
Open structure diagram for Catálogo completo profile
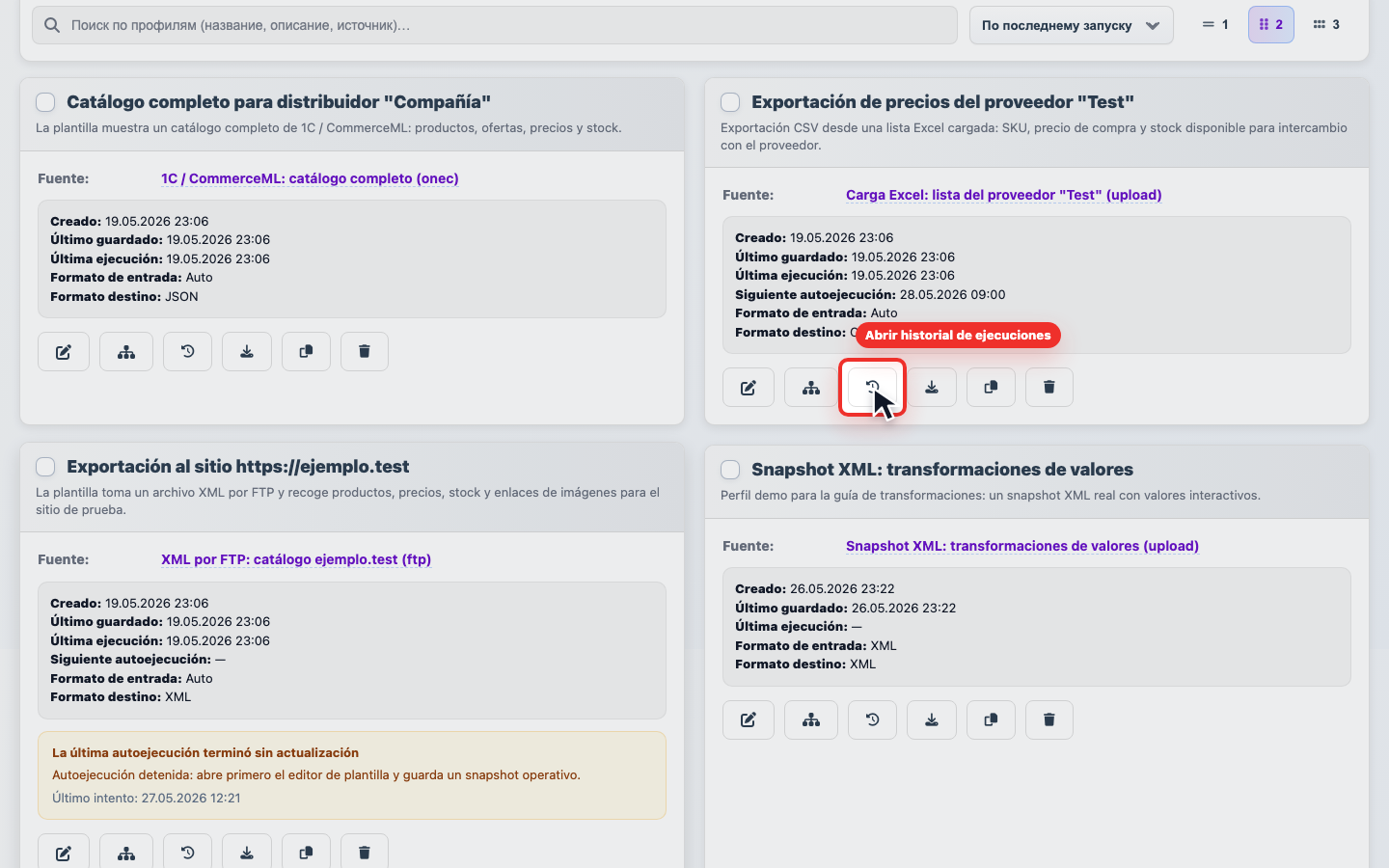126,352
